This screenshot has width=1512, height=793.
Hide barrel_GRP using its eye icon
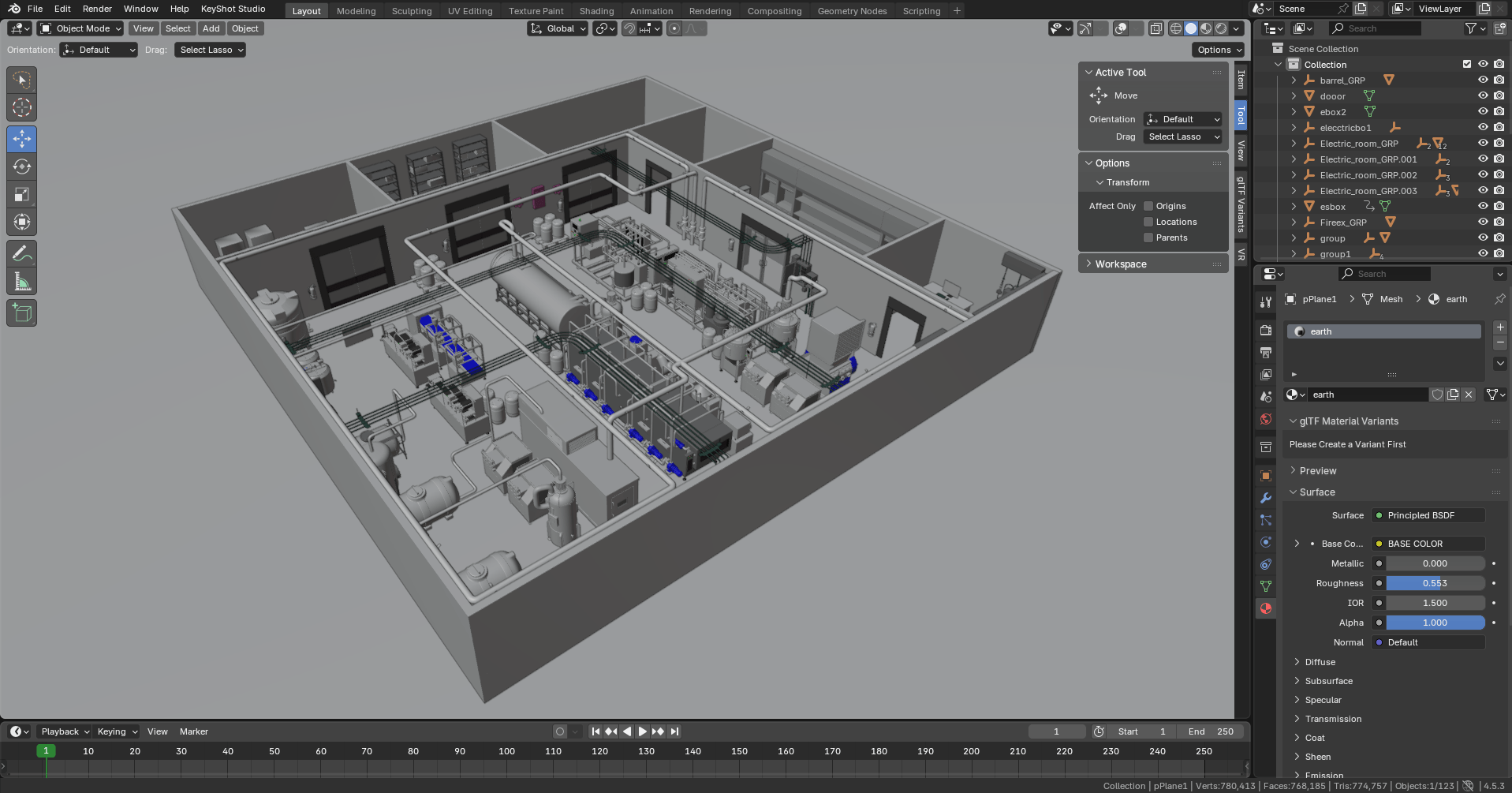click(x=1483, y=80)
